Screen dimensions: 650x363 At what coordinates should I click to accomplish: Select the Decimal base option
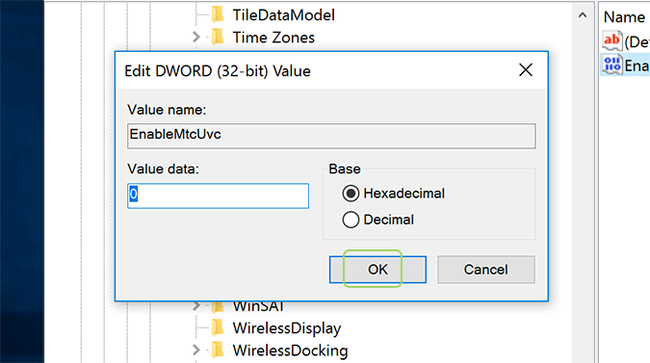351,220
